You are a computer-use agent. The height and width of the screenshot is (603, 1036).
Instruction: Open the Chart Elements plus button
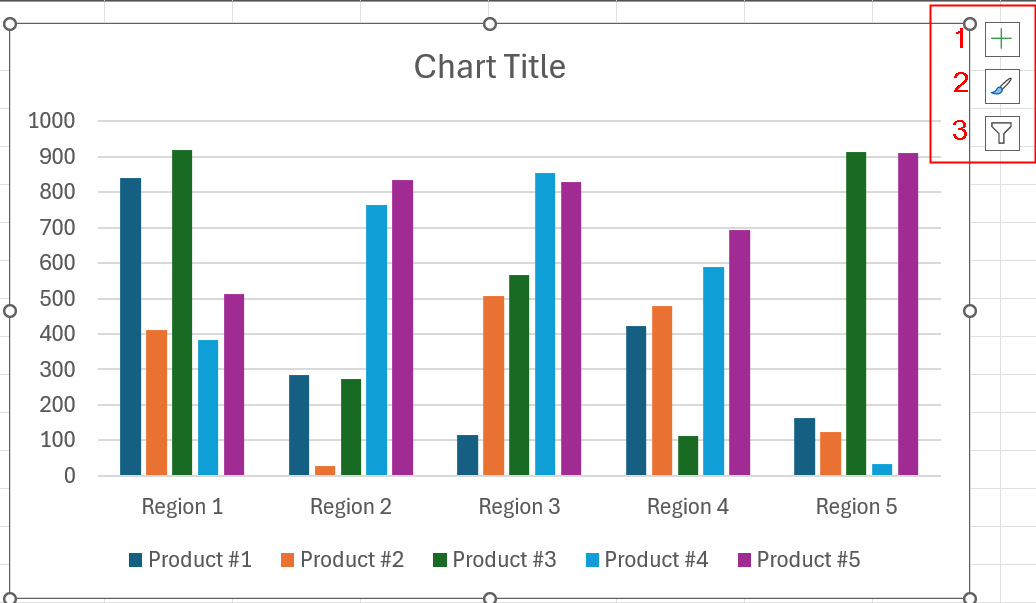tap(1002, 39)
